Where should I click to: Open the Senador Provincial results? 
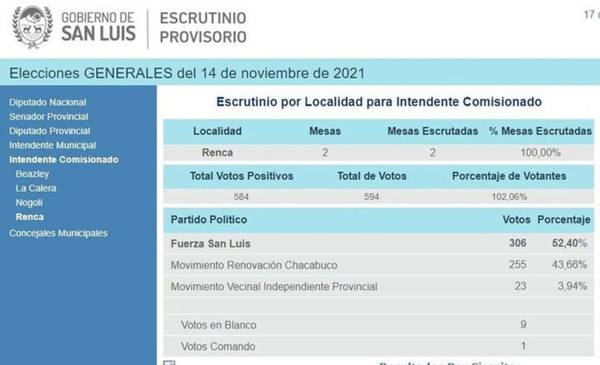click(x=49, y=116)
